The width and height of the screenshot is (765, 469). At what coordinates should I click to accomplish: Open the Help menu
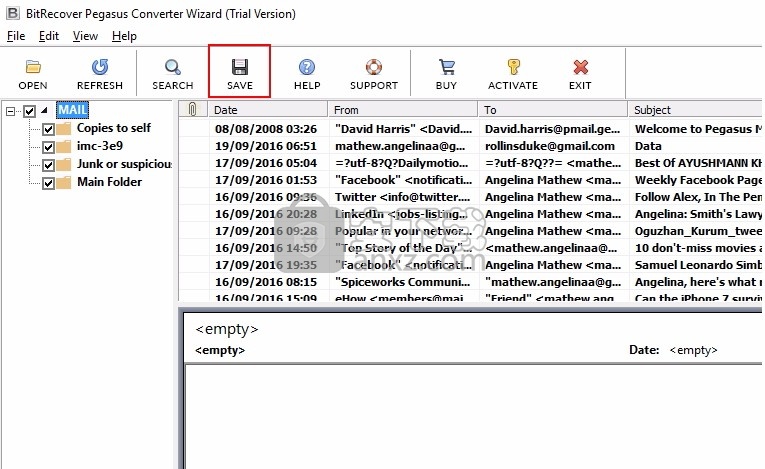[124, 36]
